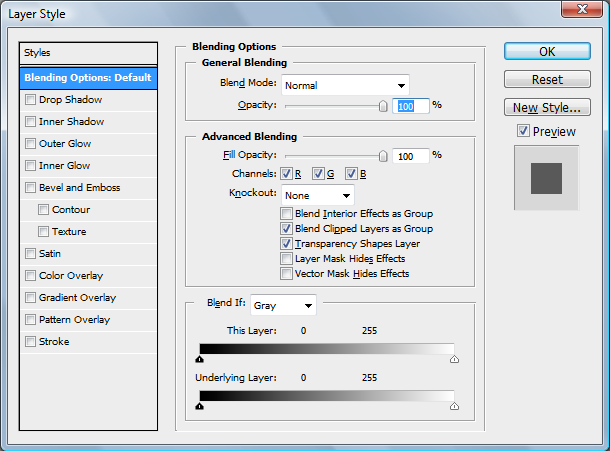The image size is (610, 451).
Task: Check the Texture sub-option box
Action: tap(44, 232)
